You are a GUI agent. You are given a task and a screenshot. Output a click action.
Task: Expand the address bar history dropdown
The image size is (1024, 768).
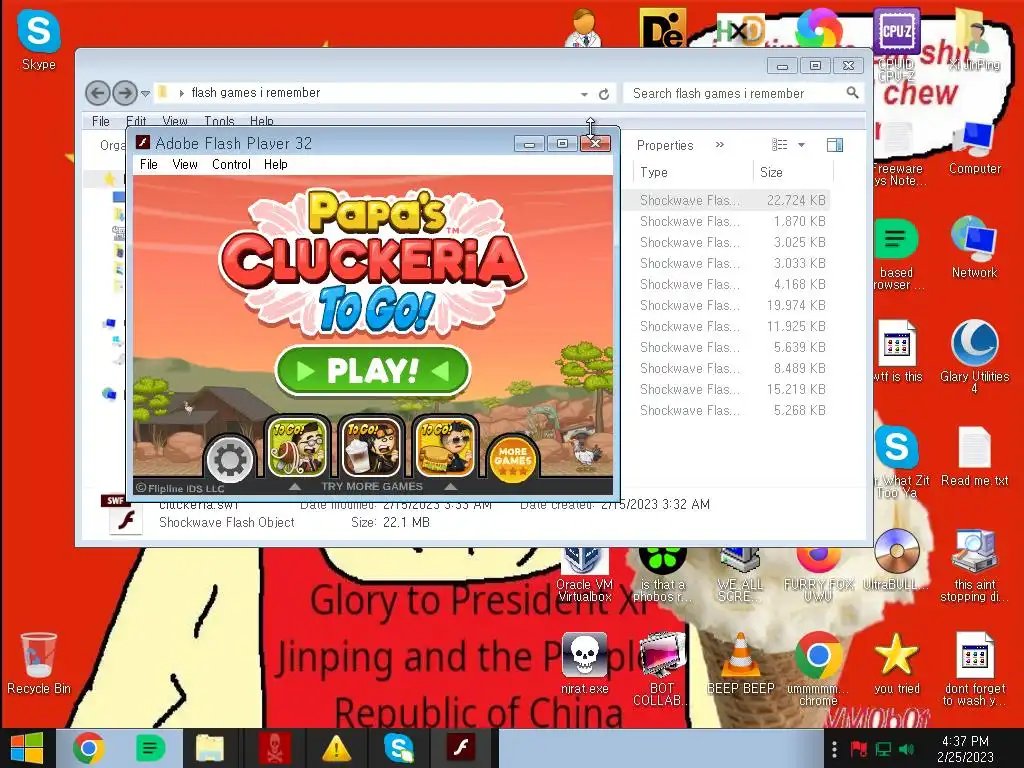coord(584,94)
